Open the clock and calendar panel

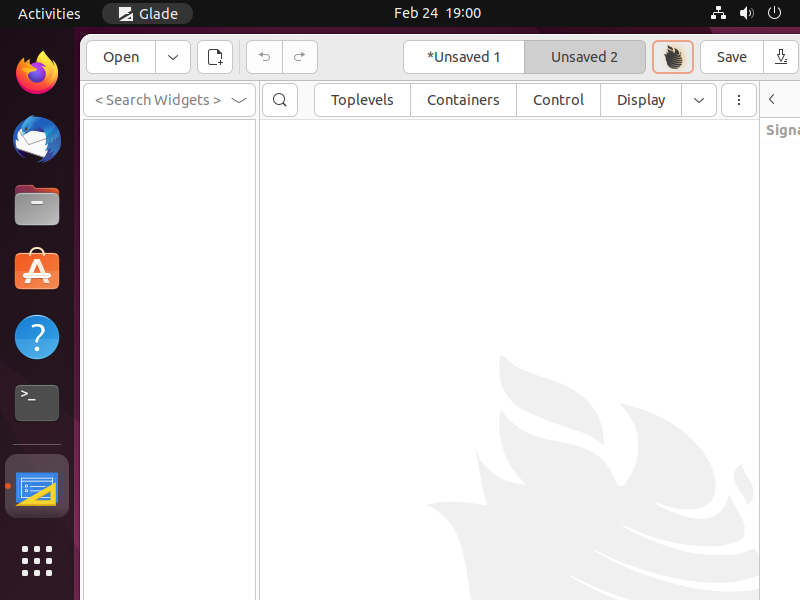point(437,13)
